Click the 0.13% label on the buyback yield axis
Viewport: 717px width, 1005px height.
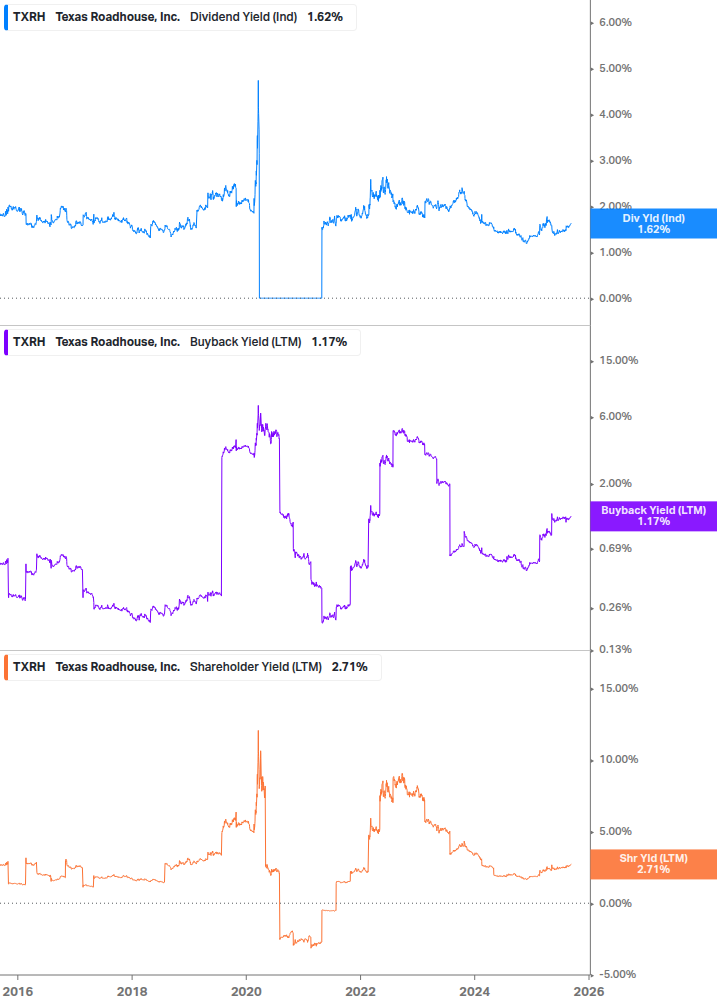point(615,650)
